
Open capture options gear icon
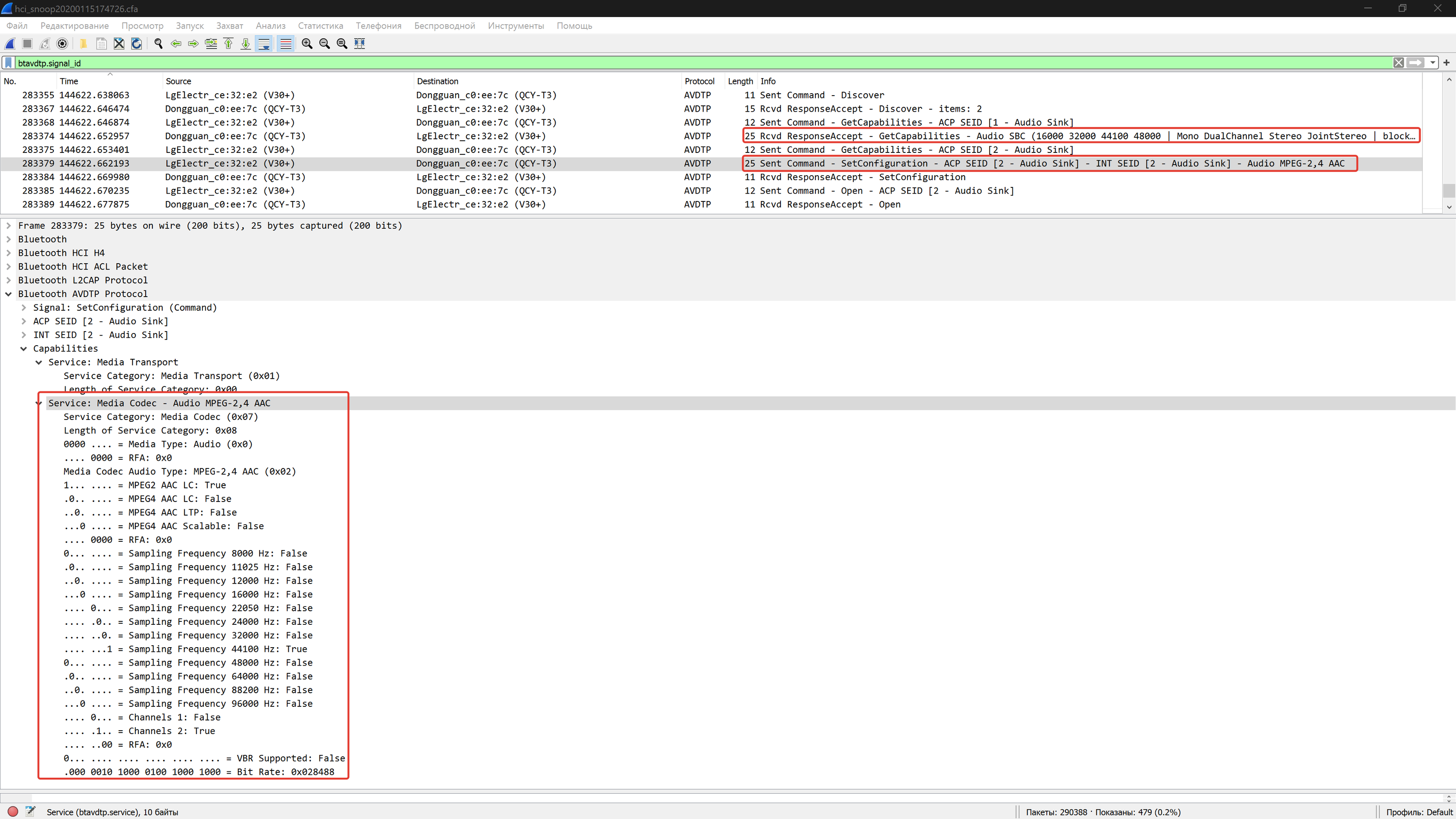click(x=63, y=44)
